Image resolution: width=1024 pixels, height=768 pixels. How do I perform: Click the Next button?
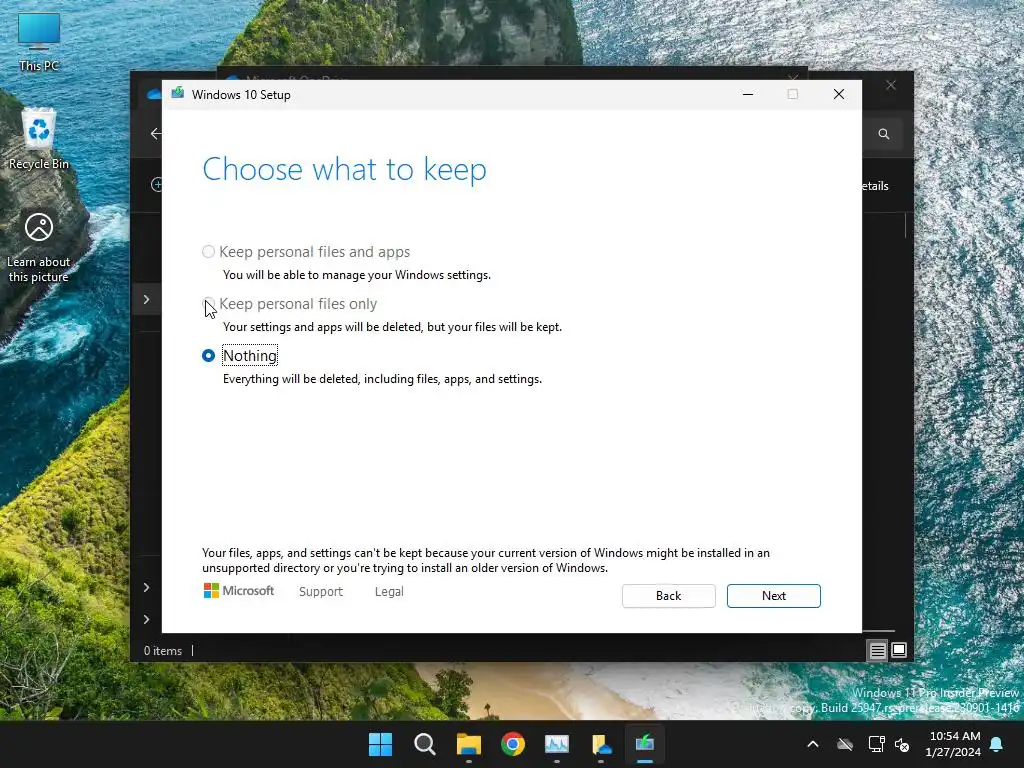tap(773, 596)
